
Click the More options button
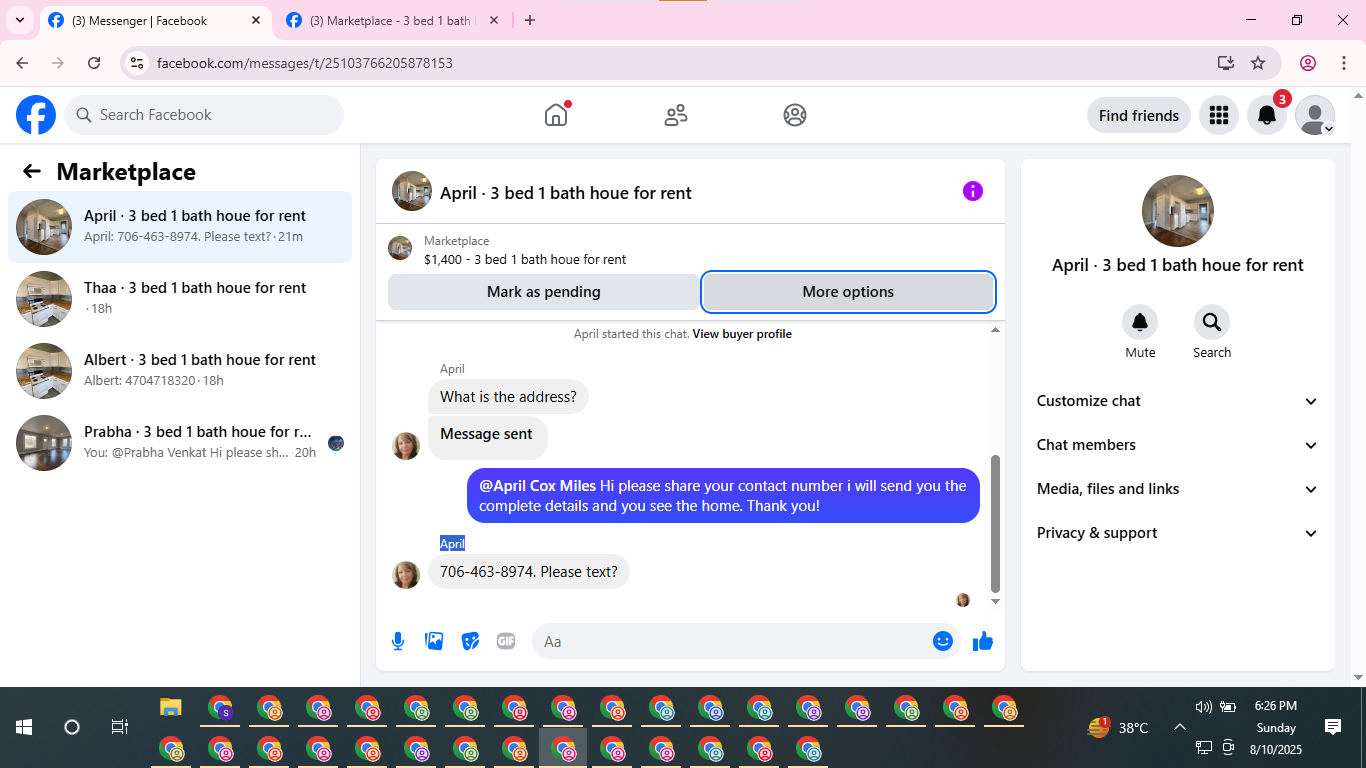(848, 292)
